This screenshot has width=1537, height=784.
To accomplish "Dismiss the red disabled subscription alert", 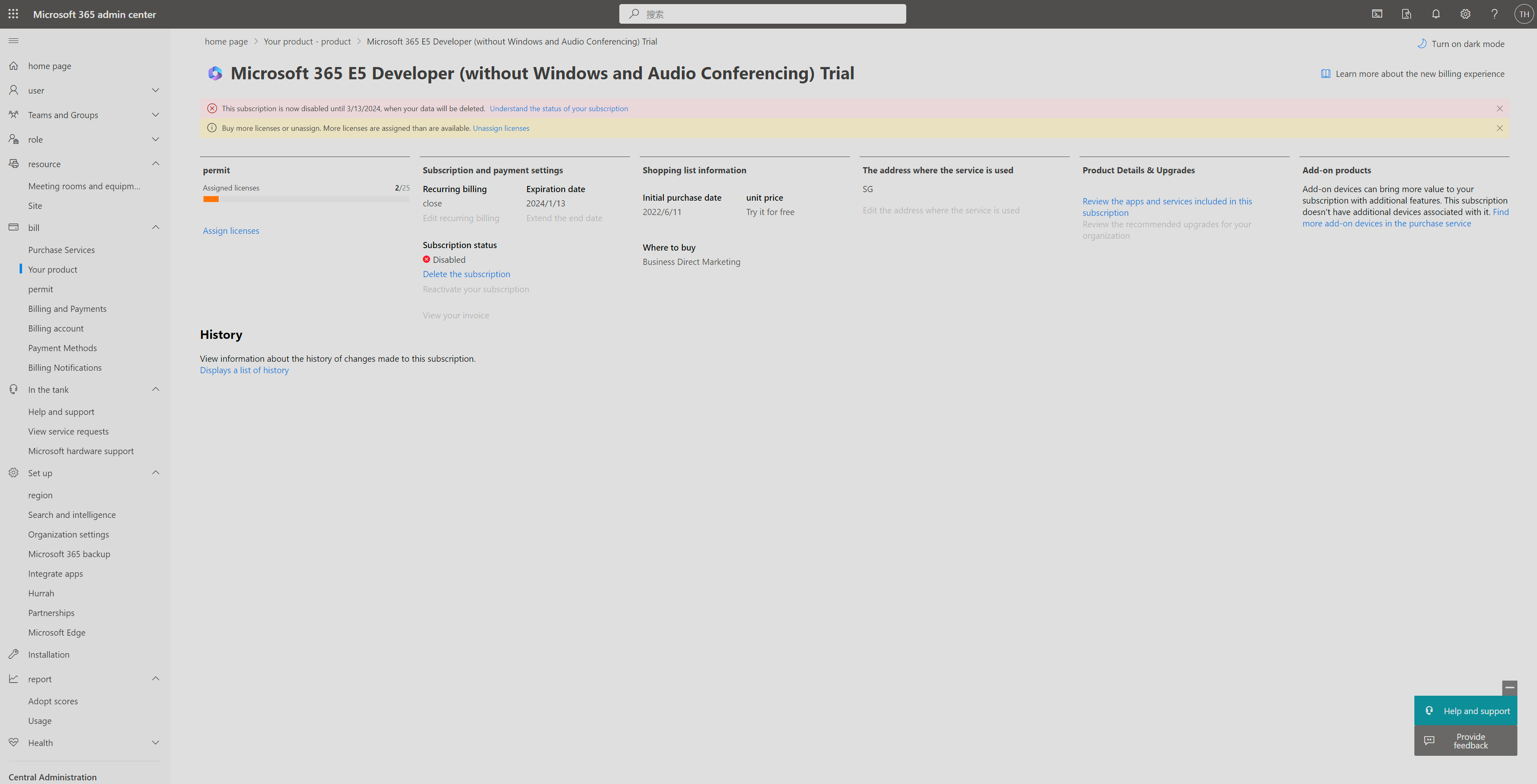I will click(1499, 109).
